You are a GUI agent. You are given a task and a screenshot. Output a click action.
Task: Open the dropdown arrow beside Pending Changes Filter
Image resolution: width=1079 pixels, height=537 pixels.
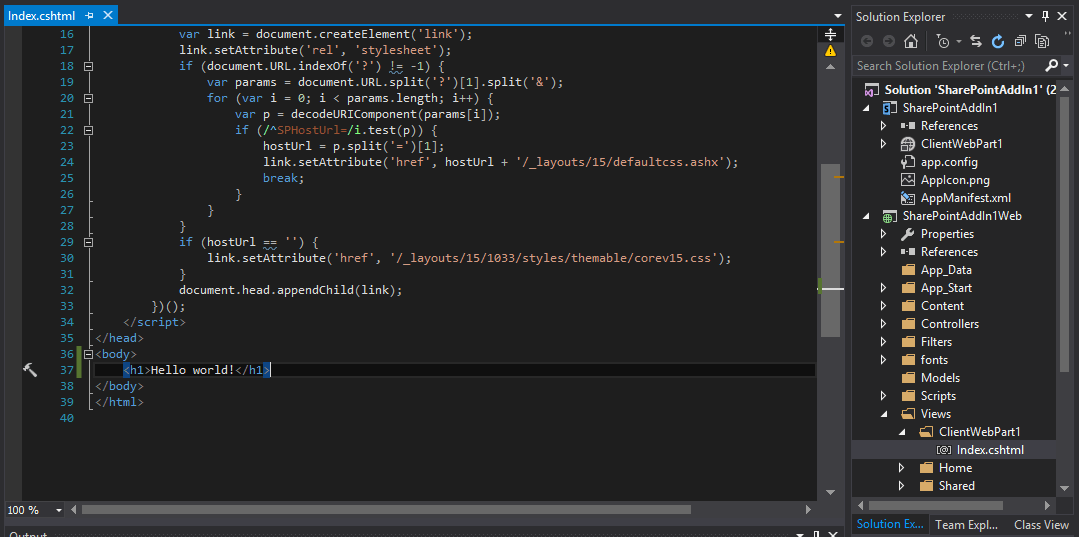pos(958,42)
